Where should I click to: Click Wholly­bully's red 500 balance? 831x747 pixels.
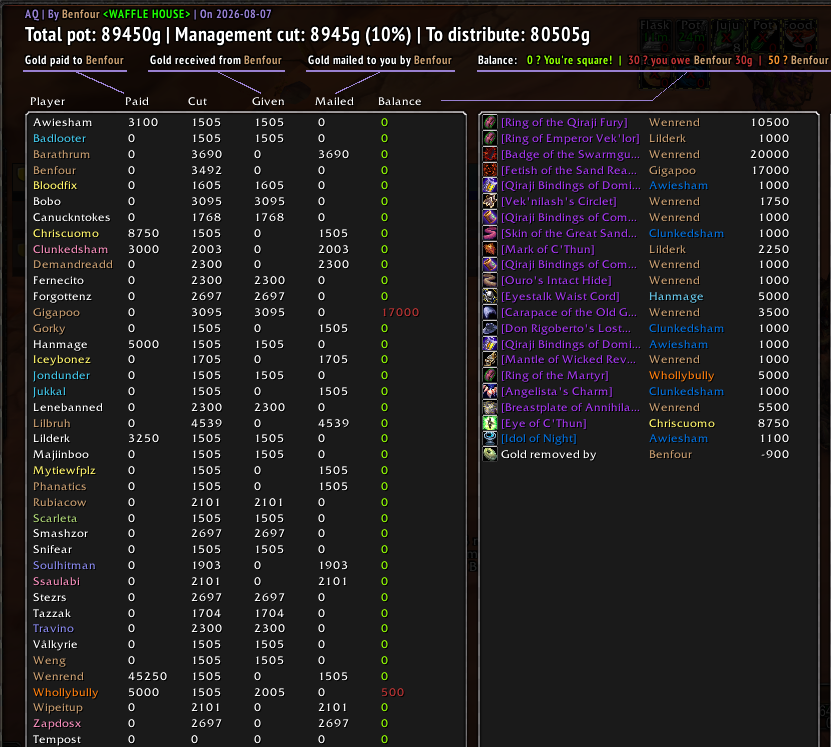click(x=392, y=692)
